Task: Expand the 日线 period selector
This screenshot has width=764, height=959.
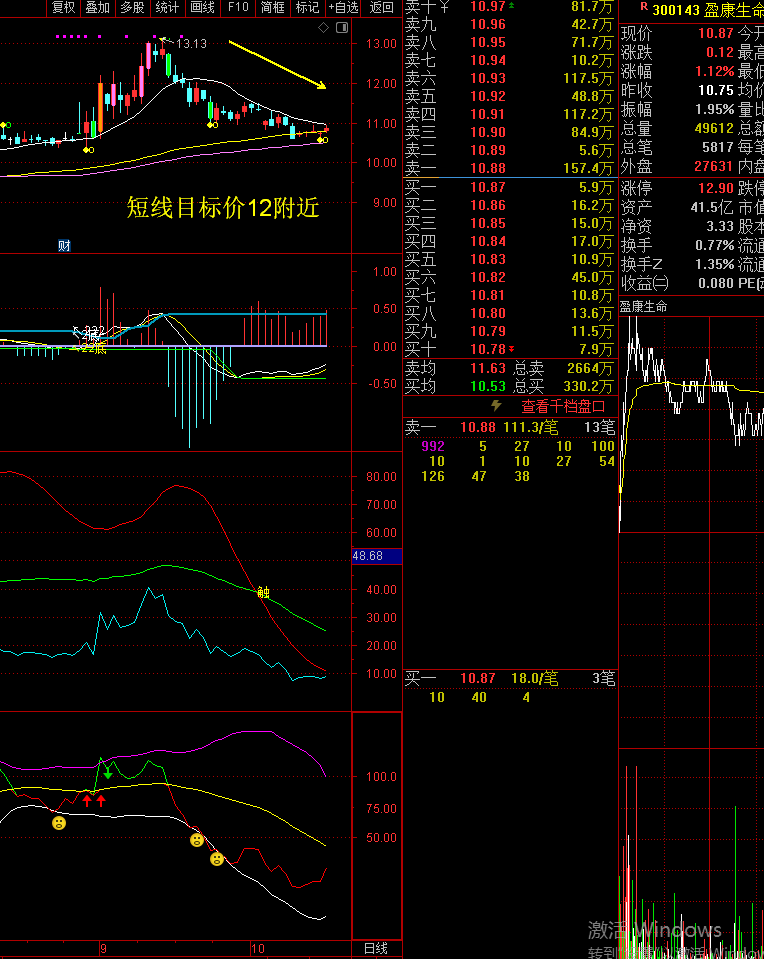Action: [375, 948]
